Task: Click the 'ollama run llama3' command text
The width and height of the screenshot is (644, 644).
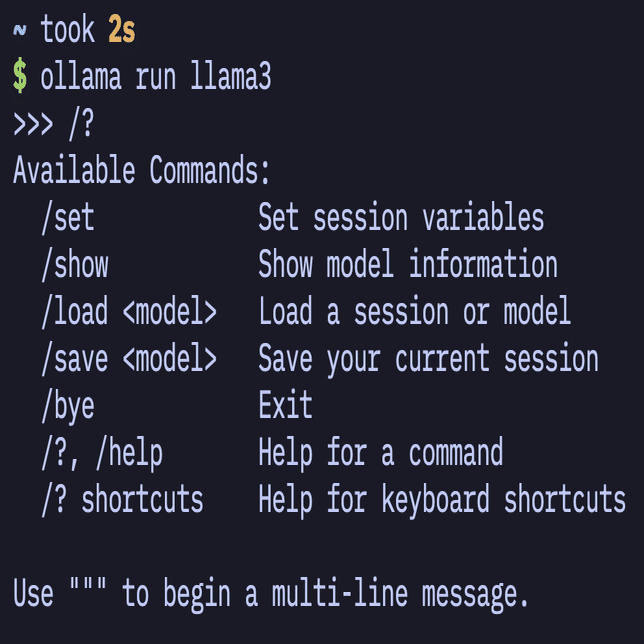Action: [155, 77]
